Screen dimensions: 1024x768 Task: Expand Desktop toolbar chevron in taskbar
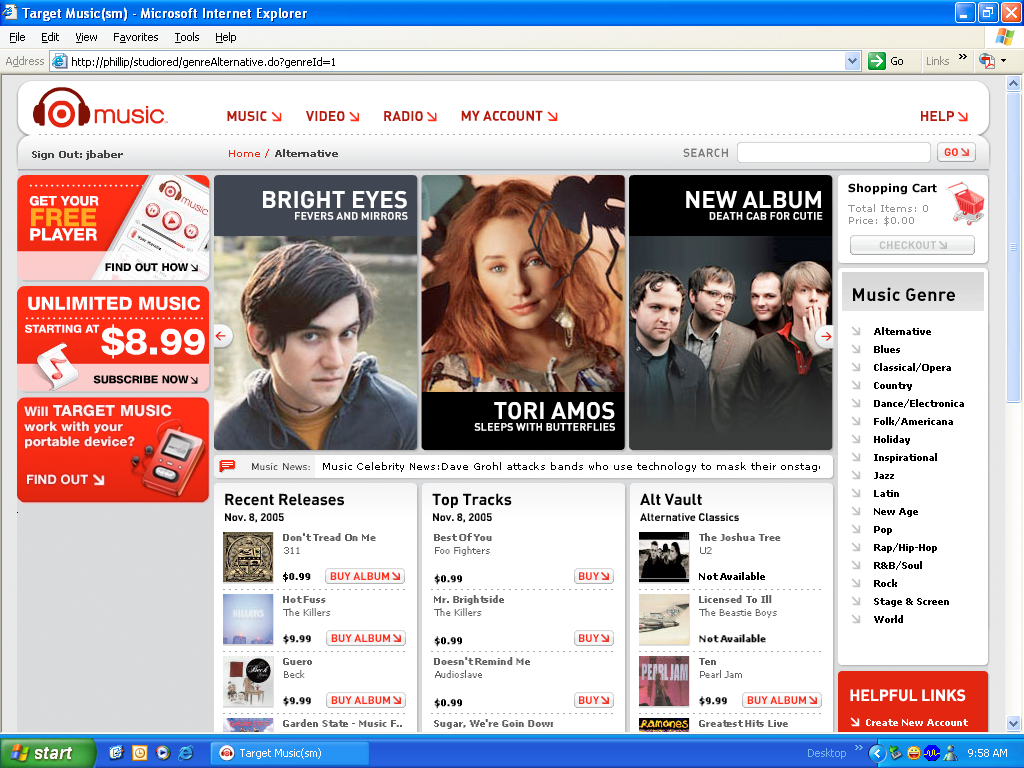coord(858,748)
